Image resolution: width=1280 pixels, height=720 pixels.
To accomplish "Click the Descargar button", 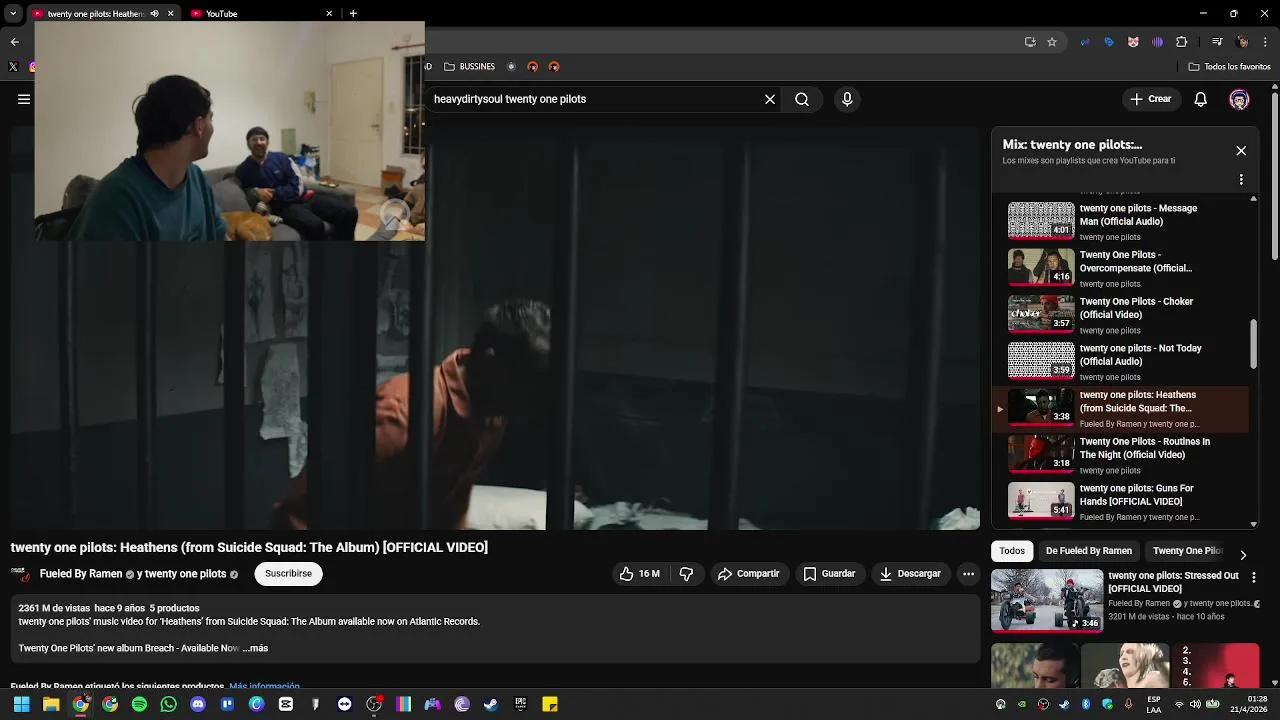I will coord(910,574).
